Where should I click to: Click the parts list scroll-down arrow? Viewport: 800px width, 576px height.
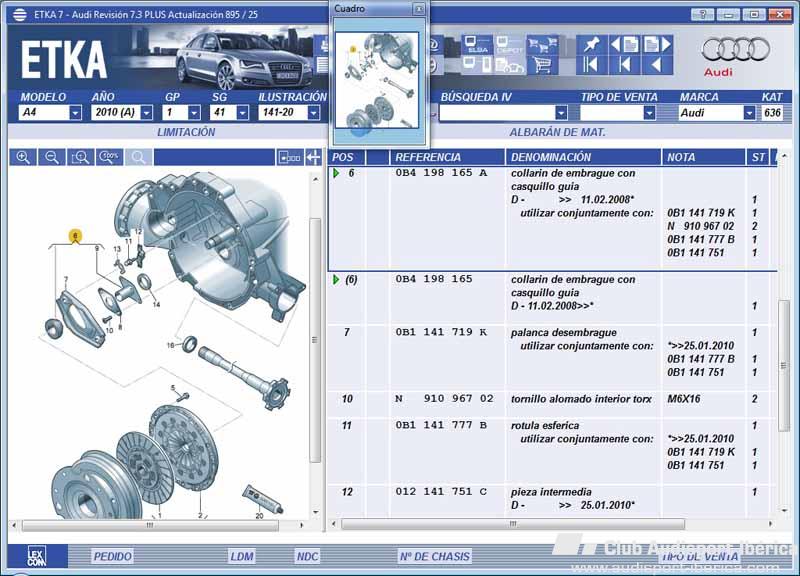click(x=784, y=510)
